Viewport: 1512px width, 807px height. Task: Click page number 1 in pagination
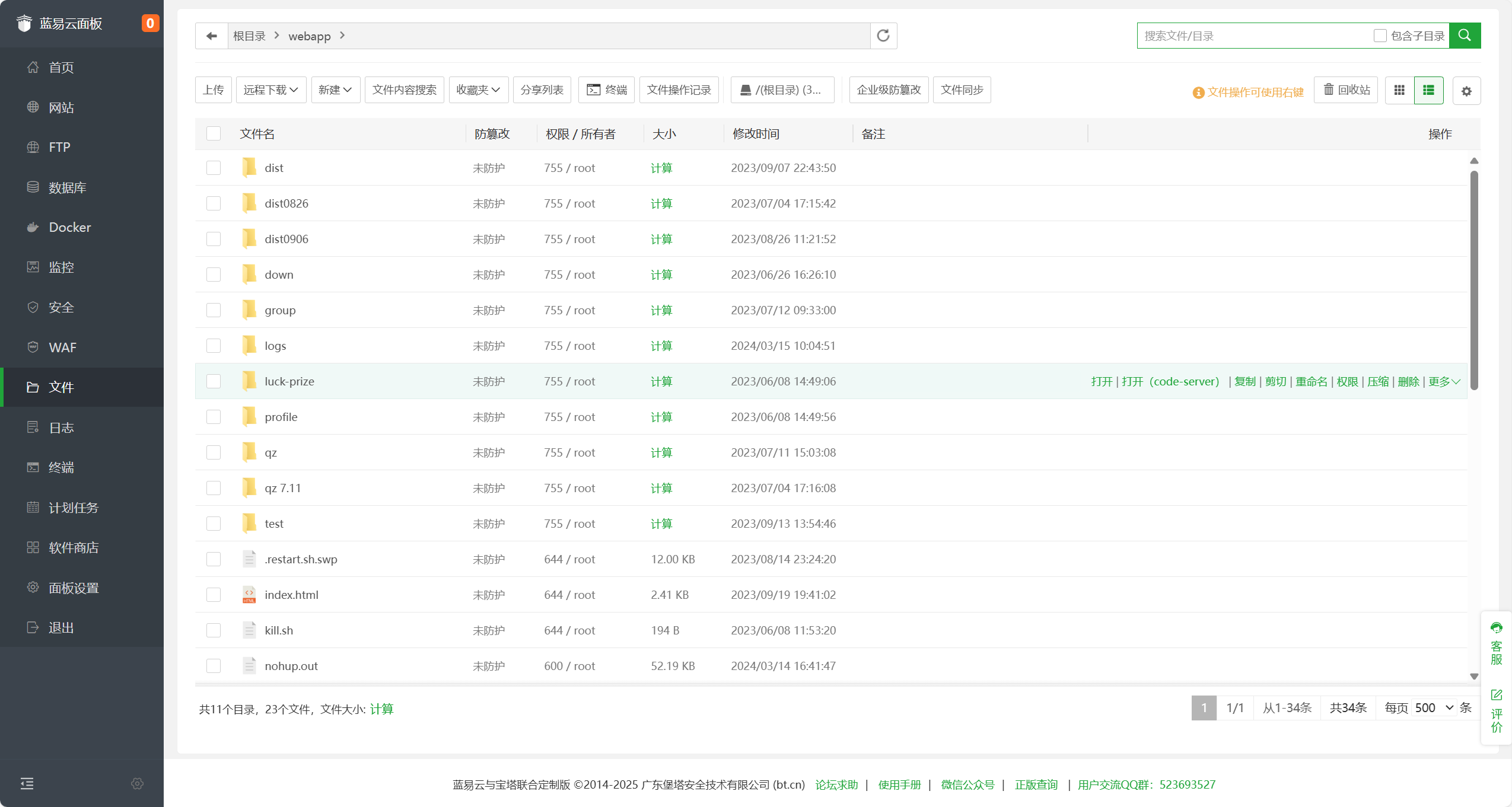[x=1204, y=708]
